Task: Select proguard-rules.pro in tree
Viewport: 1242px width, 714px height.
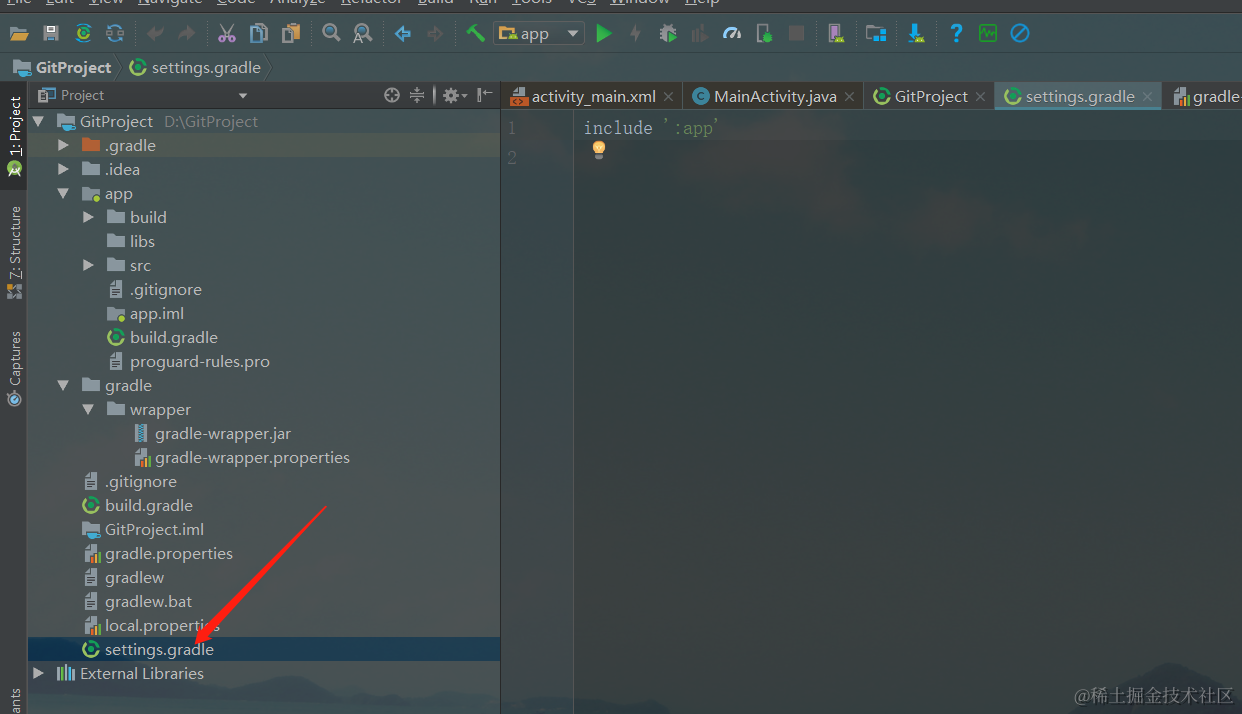Action: pos(188,362)
